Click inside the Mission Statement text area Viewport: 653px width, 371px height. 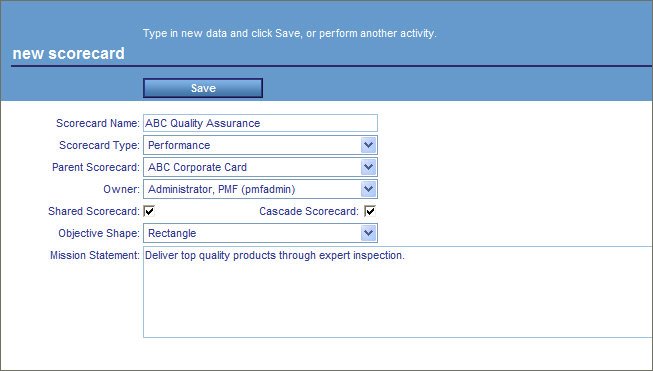point(398,292)
